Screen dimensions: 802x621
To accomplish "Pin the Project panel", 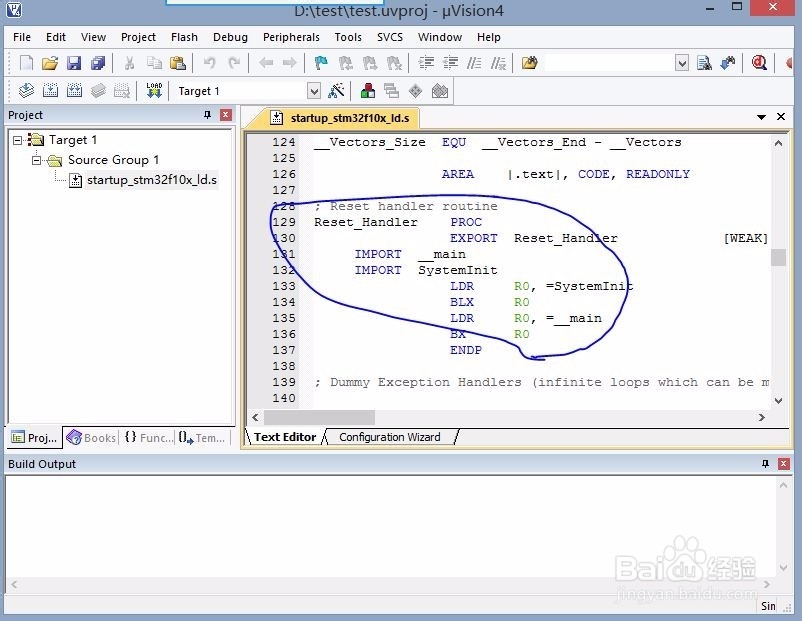I will (x=207, y=115).
